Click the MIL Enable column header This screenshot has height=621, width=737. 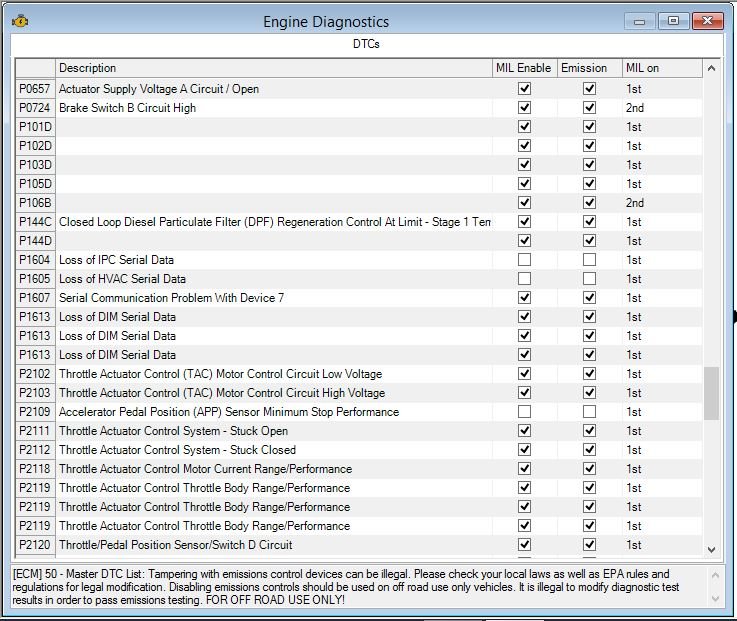(524, 68)
